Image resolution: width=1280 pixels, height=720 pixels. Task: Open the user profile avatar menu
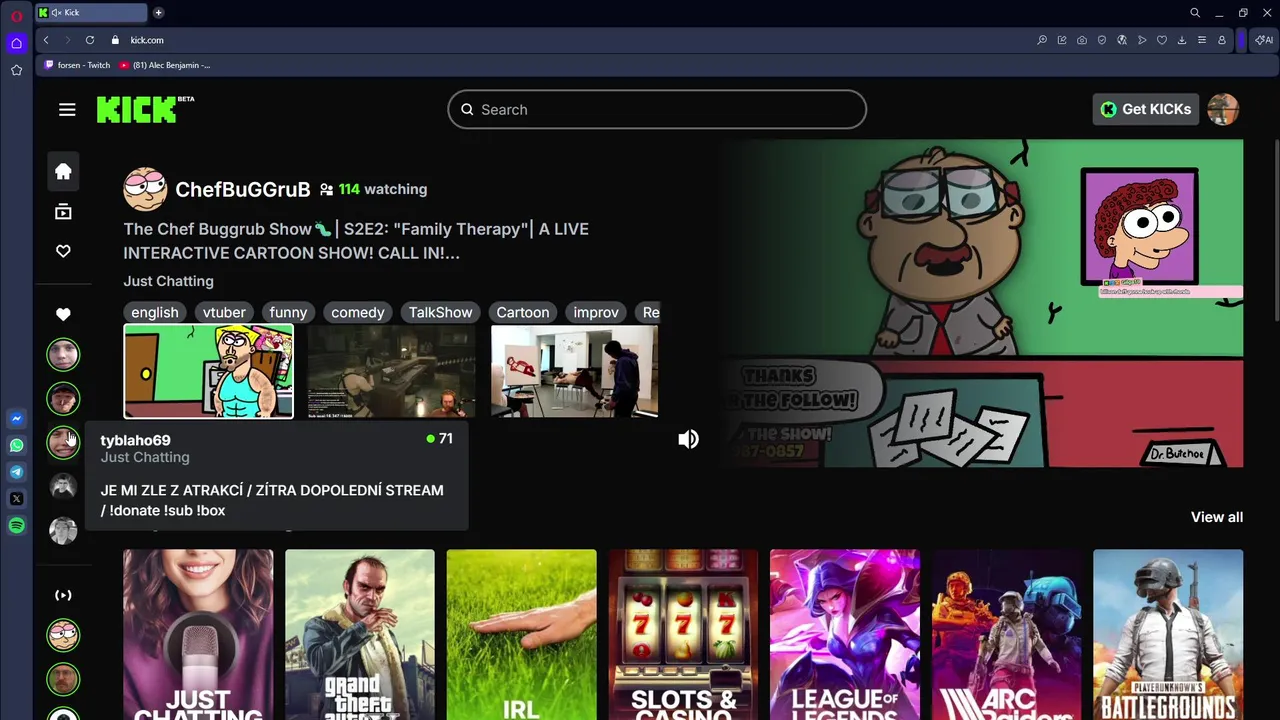[x=1223, y=109]
